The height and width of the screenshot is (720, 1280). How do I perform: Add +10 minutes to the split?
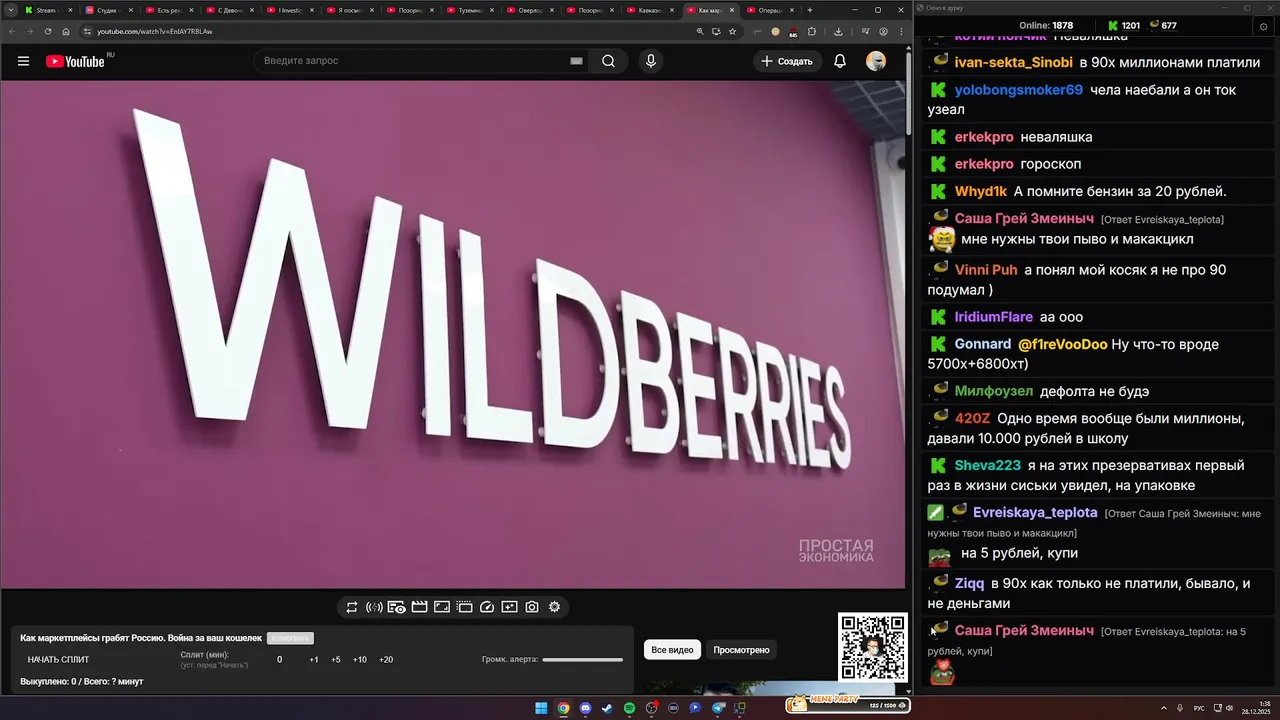360,660
